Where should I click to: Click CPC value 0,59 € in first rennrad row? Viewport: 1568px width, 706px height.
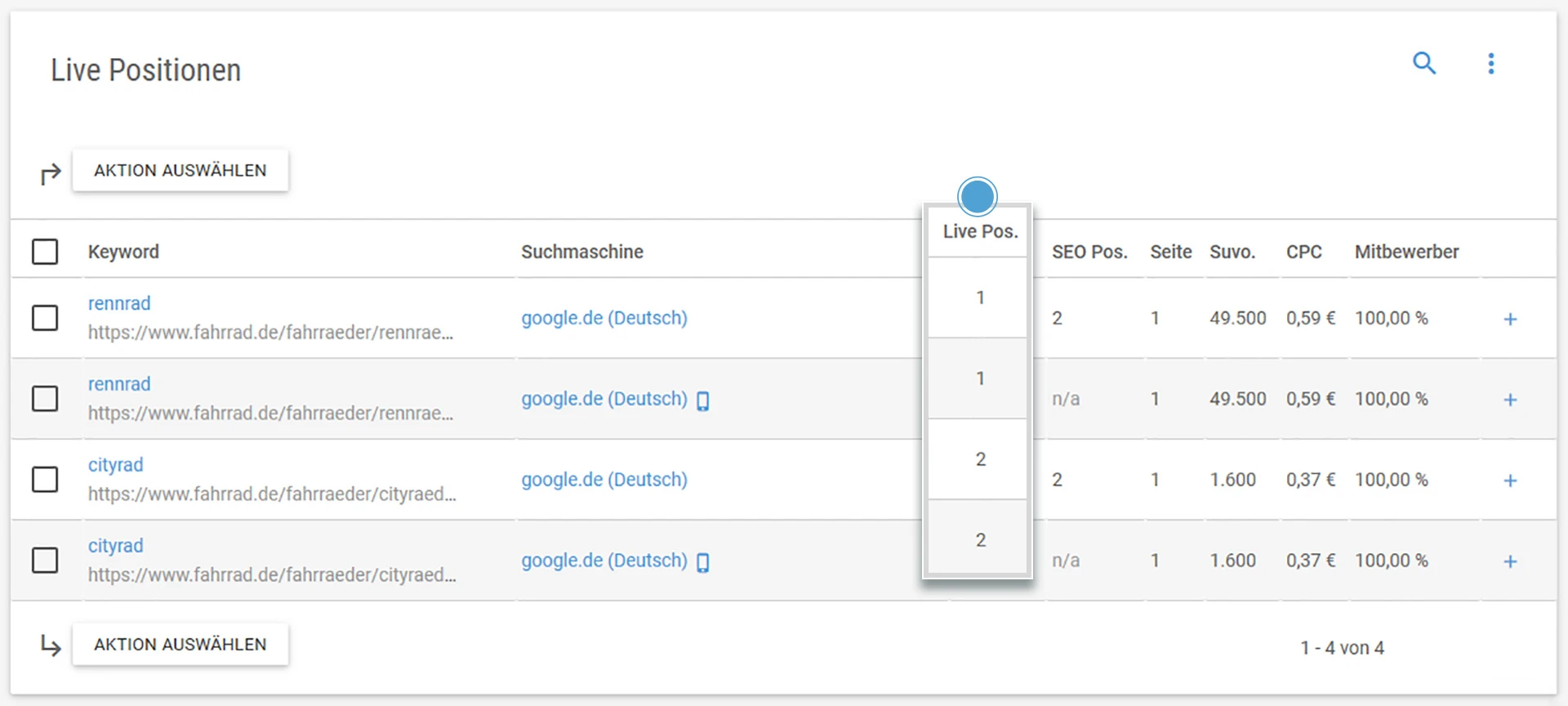1311,318
